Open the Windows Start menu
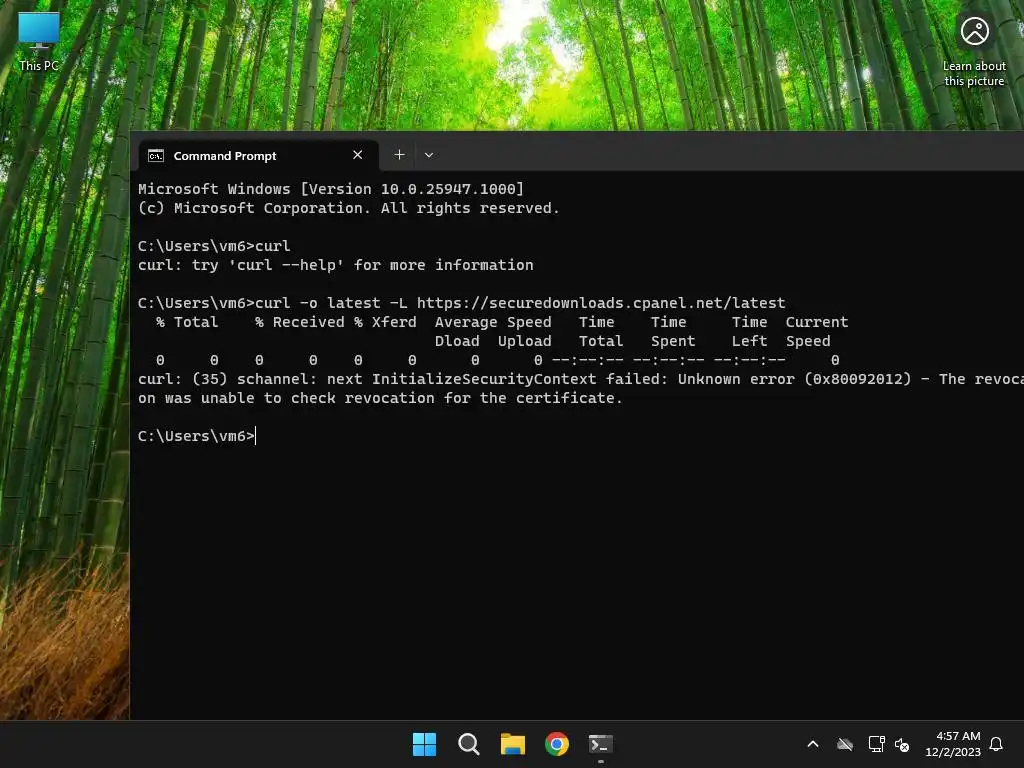This screenshot has width=1024, height=768. coord(424,744)
